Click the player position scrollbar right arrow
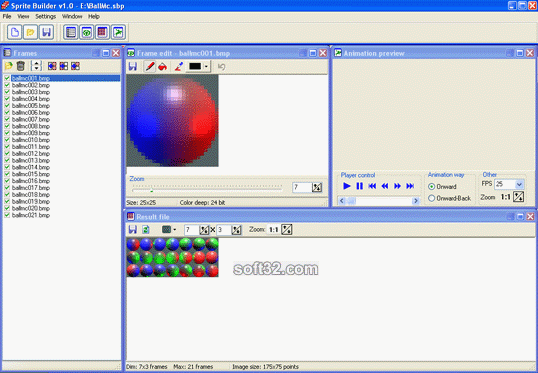Screen dimensions: 538x373 coord(416,201)
